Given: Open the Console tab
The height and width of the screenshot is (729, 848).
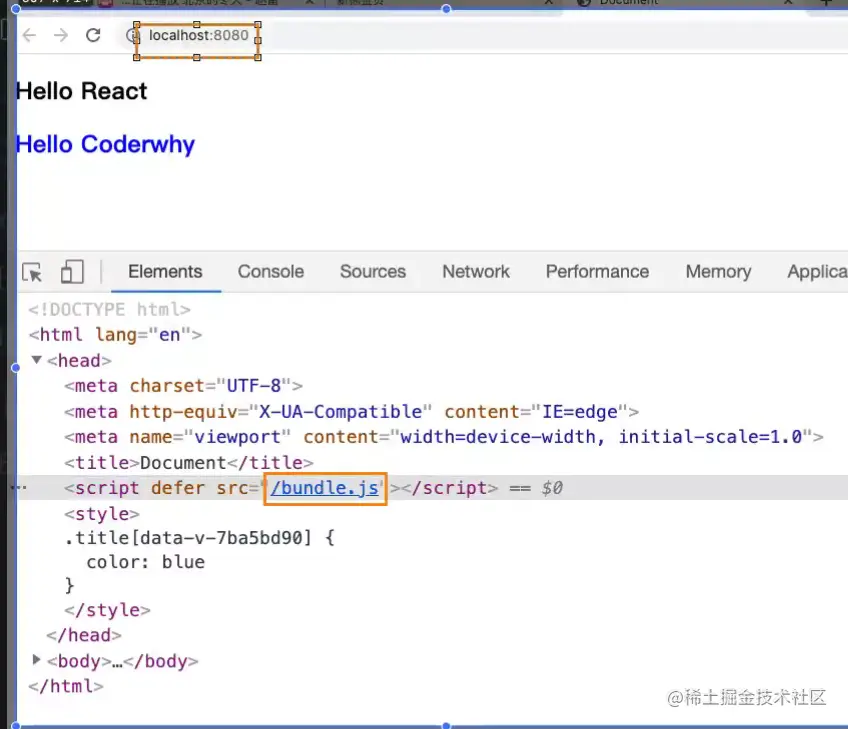Looking at the screenshot, I should pyautogui.click(x=270, y=271).
